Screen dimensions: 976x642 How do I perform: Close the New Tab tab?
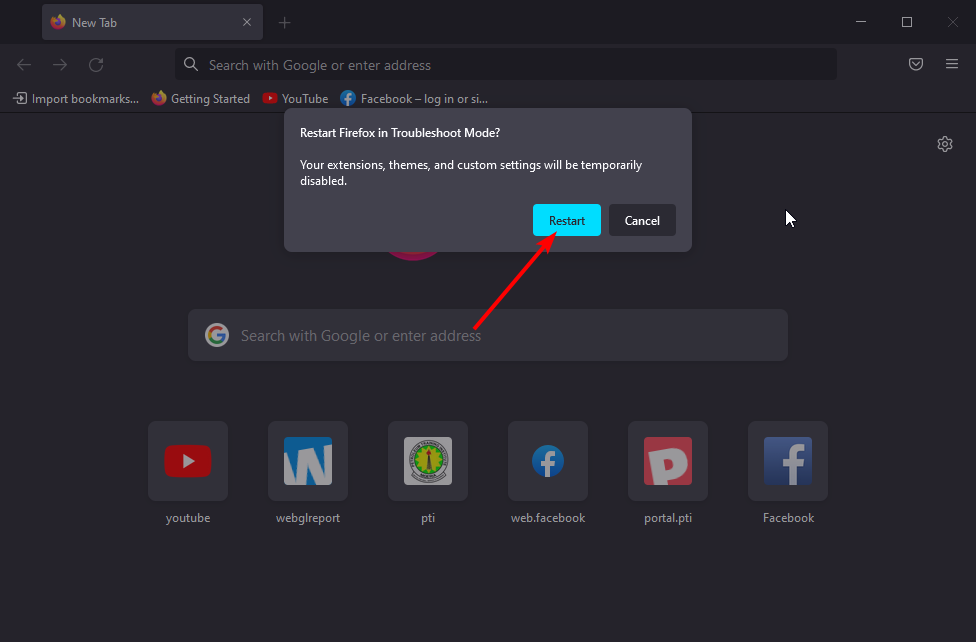click(x=247, y=22)
